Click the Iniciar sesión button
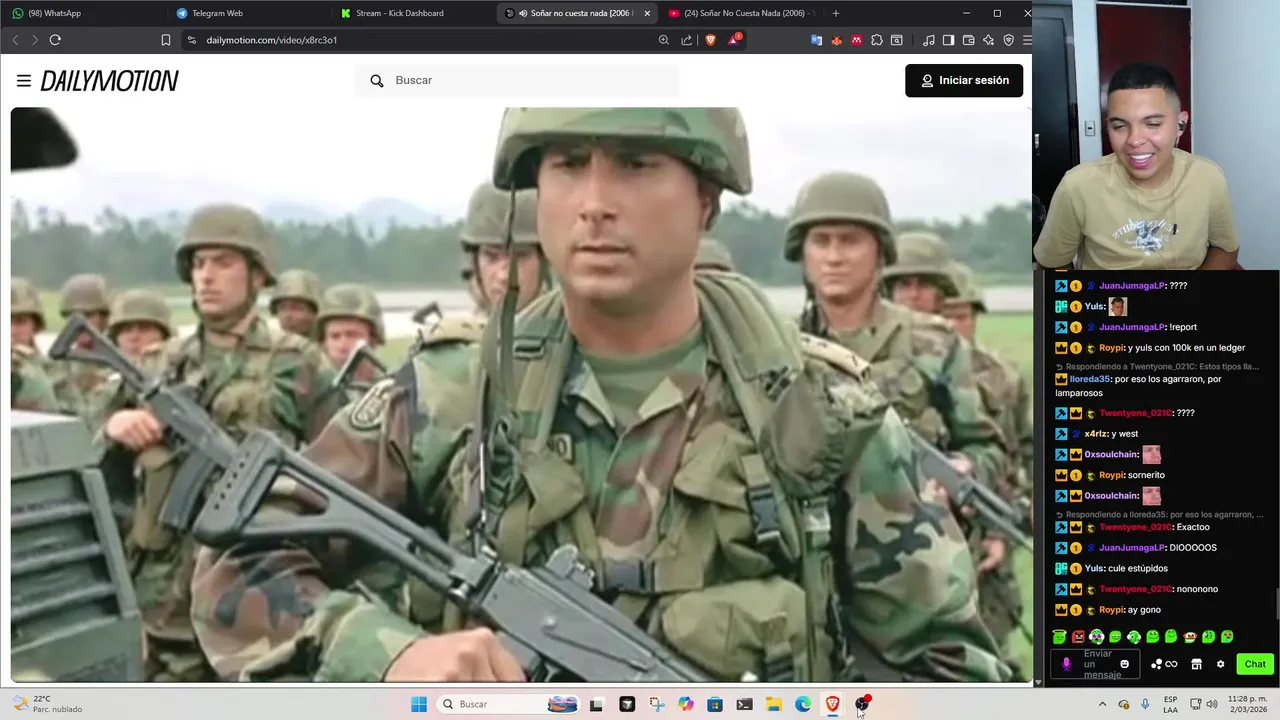The height and width of the screenshot is (720, 1280). 964,80
